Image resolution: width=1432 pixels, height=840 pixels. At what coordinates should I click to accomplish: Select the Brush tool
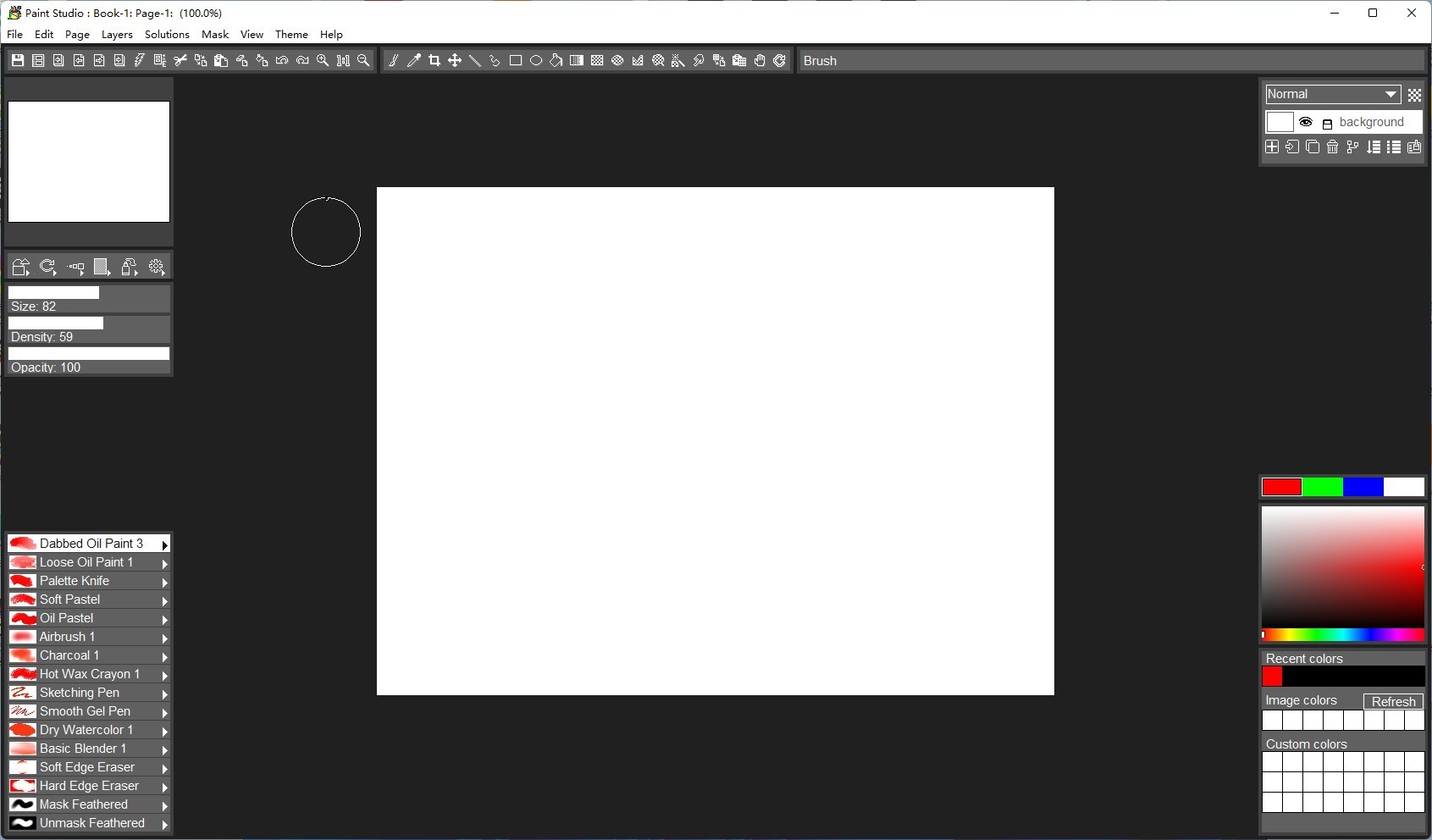392,60
